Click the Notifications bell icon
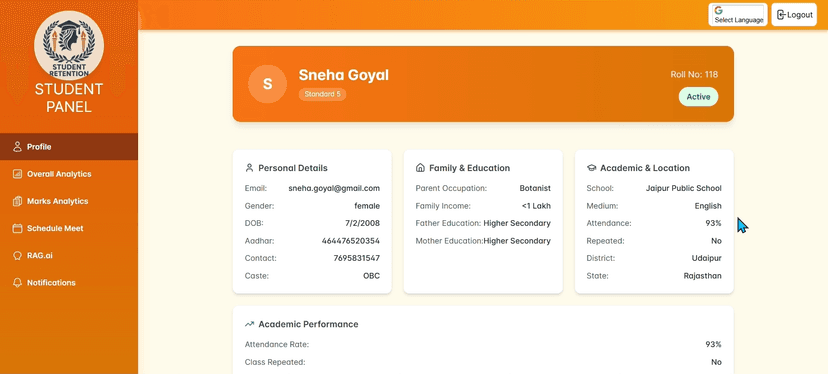The width and height of the screenshot is (828, 374). click(17, 283)
